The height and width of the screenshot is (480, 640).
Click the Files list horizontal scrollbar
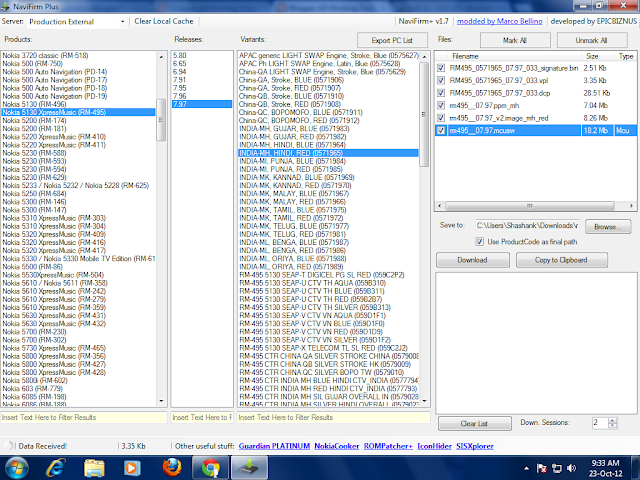tap(535, 206)
